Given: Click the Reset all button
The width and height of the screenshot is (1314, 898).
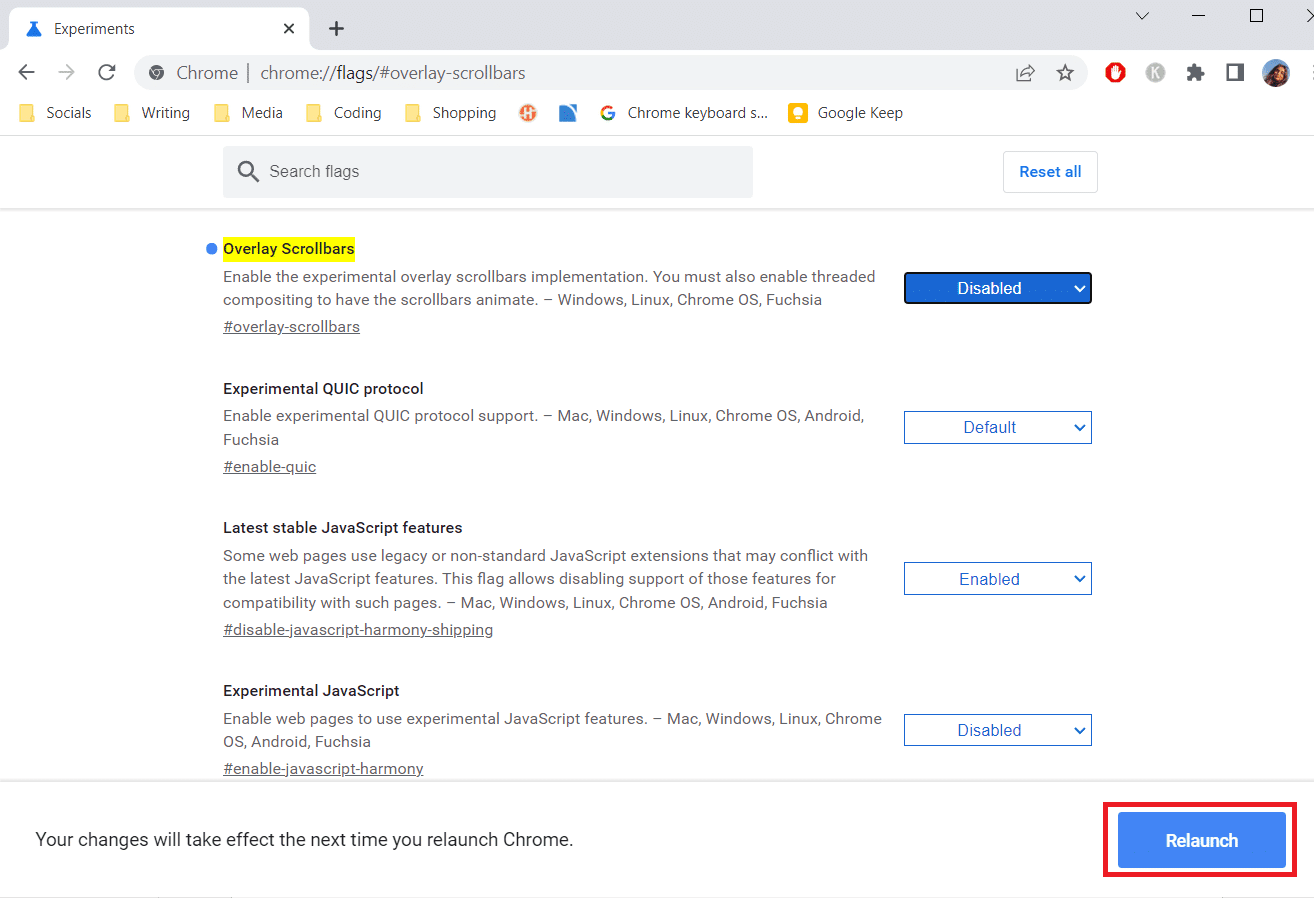Looking at the screenshot, I should (x=1050, y=172).
